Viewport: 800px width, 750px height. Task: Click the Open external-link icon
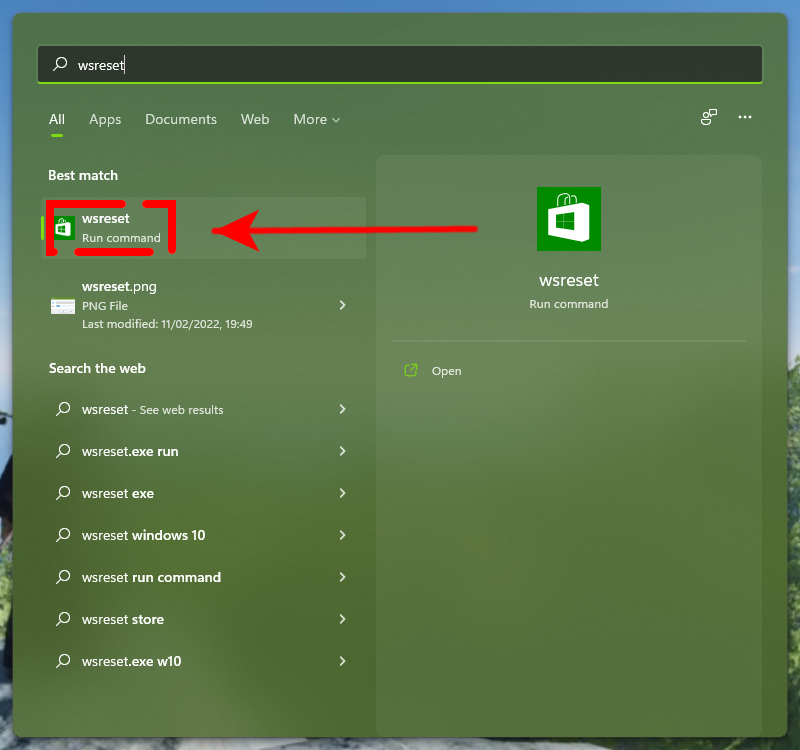[x=411, y=370]
